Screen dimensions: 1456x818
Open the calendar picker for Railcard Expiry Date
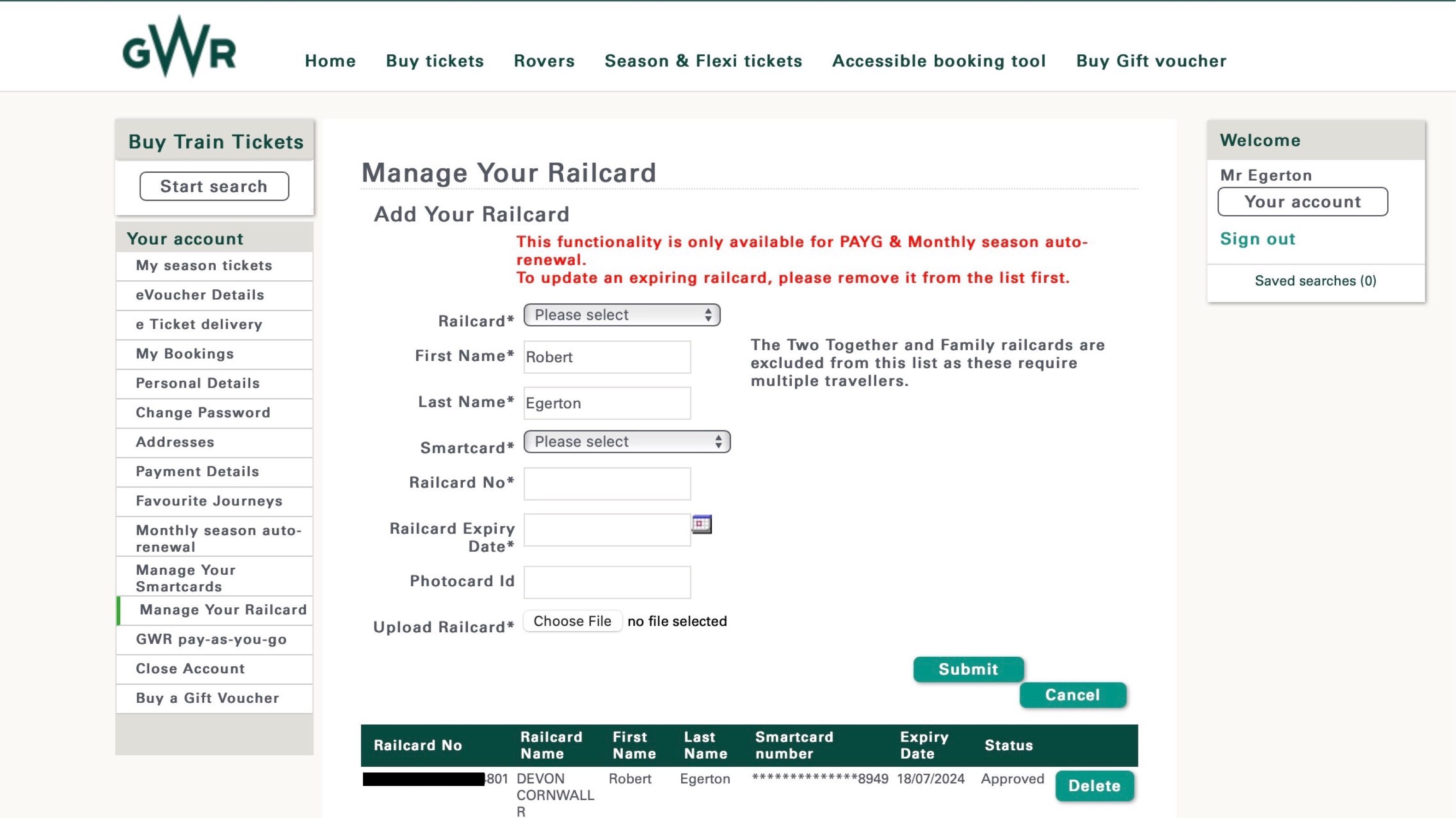coord(702,524)
